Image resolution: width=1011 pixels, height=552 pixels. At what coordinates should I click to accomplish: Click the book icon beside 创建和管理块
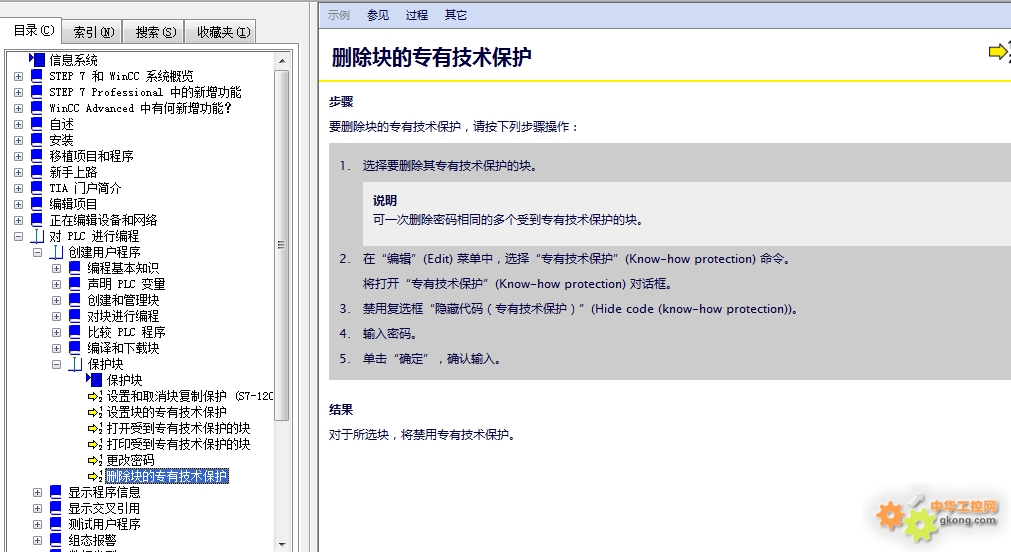pos(75,300)
